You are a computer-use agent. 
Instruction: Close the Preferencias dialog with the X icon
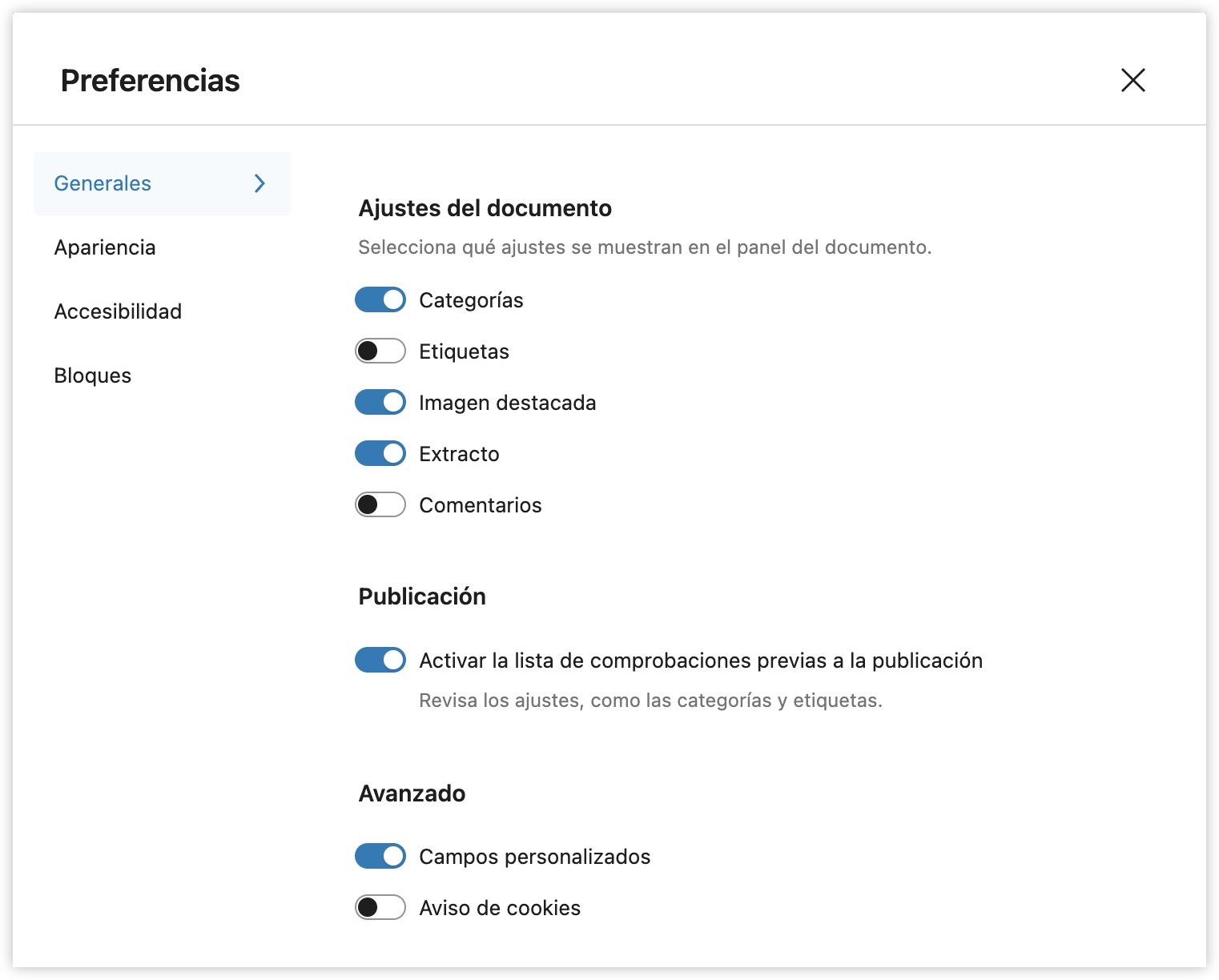coord(1133,80)
